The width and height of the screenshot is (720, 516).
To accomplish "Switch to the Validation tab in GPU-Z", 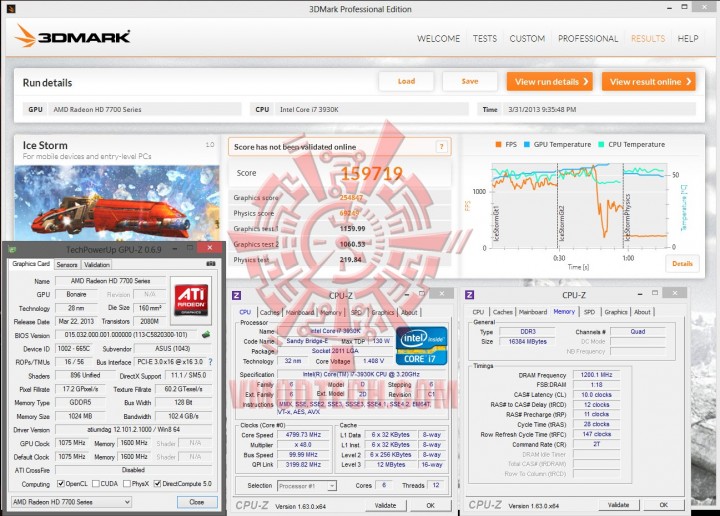I will (x=97, y=264).
